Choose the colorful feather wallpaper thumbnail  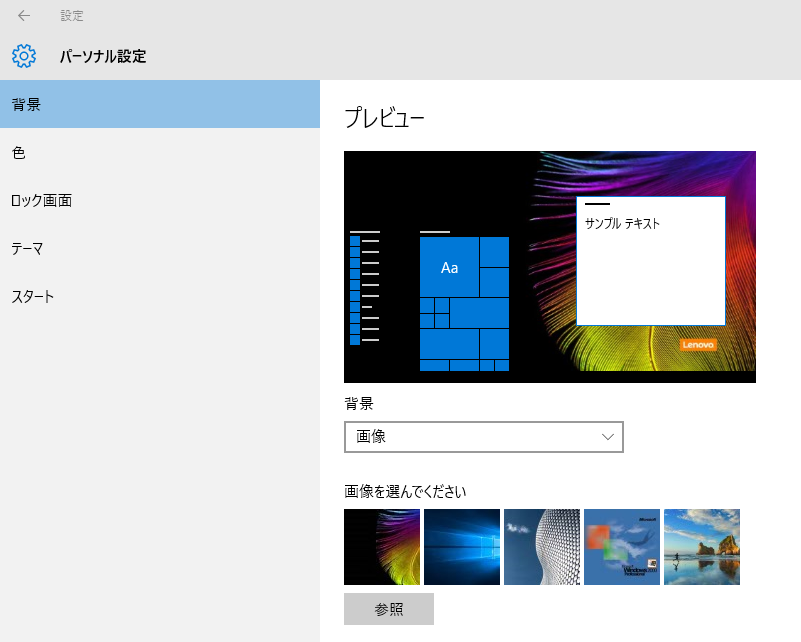coord(381,547)
